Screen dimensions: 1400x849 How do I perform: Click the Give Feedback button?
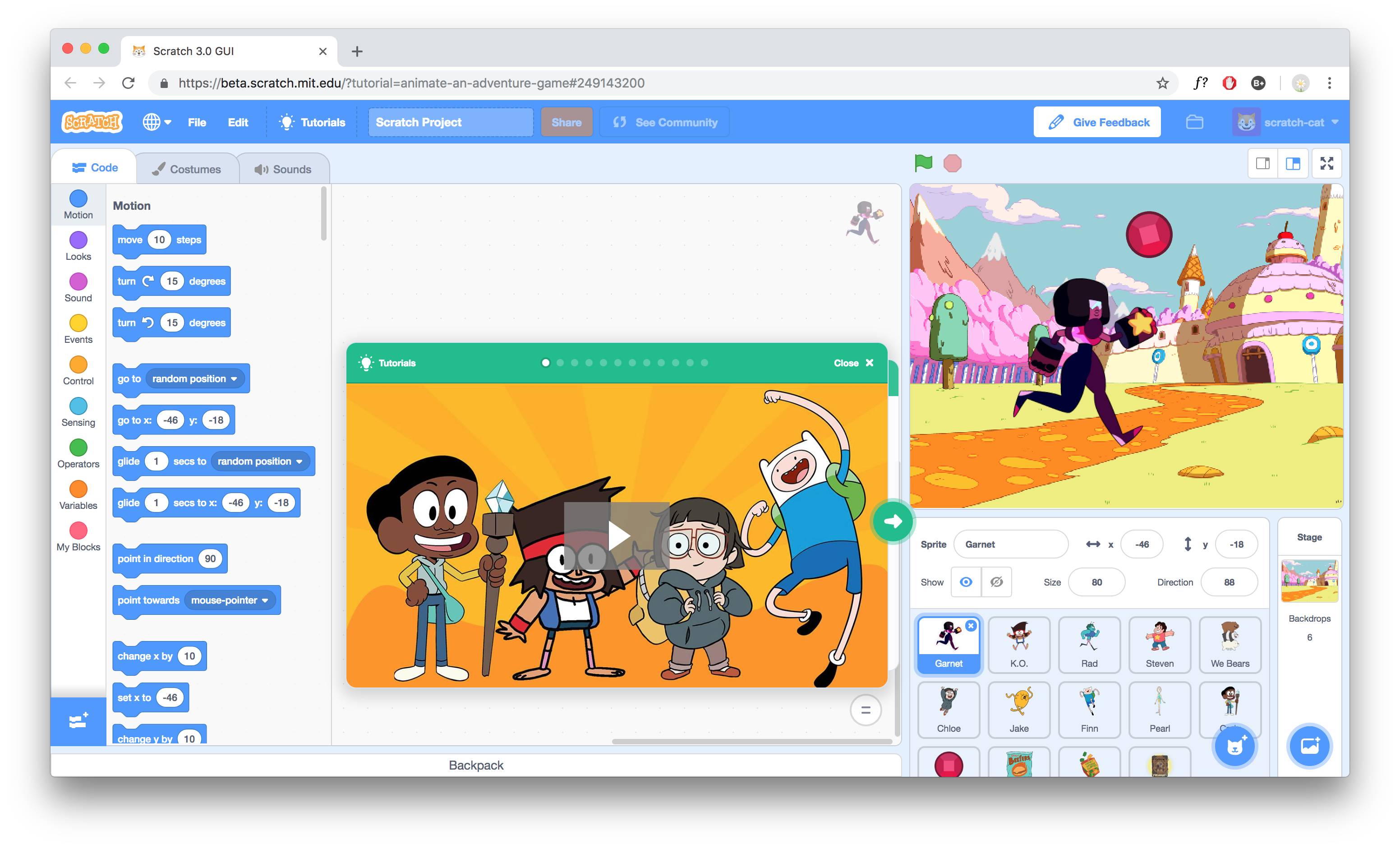1096,122
